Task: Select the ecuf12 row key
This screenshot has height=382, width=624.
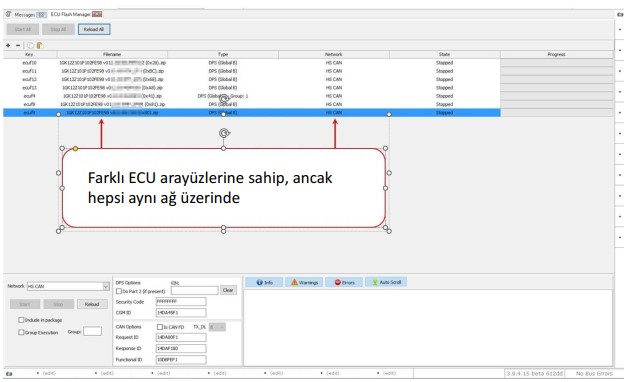Action: (x=29, y=80)
